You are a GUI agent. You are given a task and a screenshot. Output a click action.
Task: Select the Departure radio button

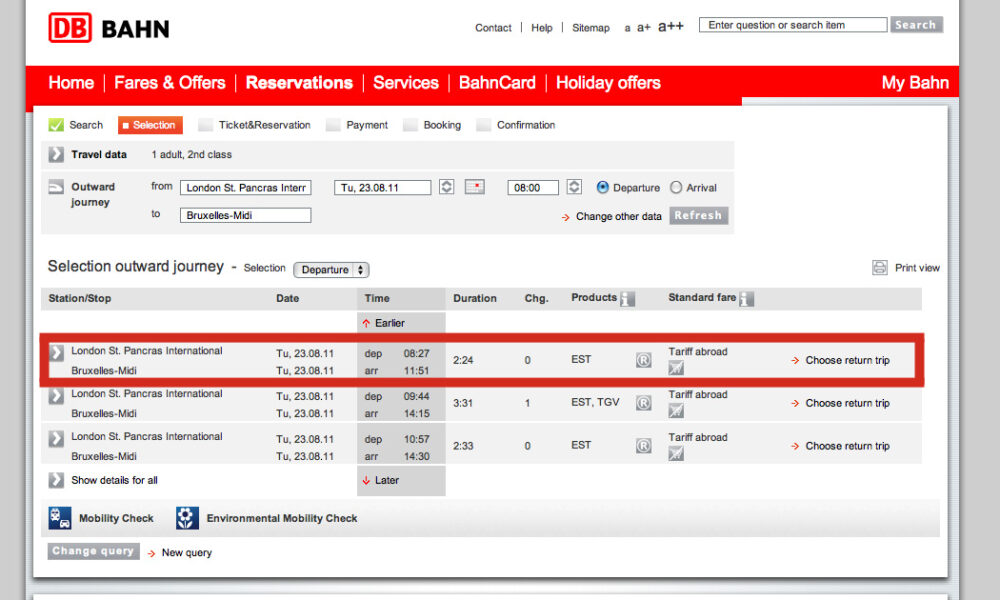603,187
